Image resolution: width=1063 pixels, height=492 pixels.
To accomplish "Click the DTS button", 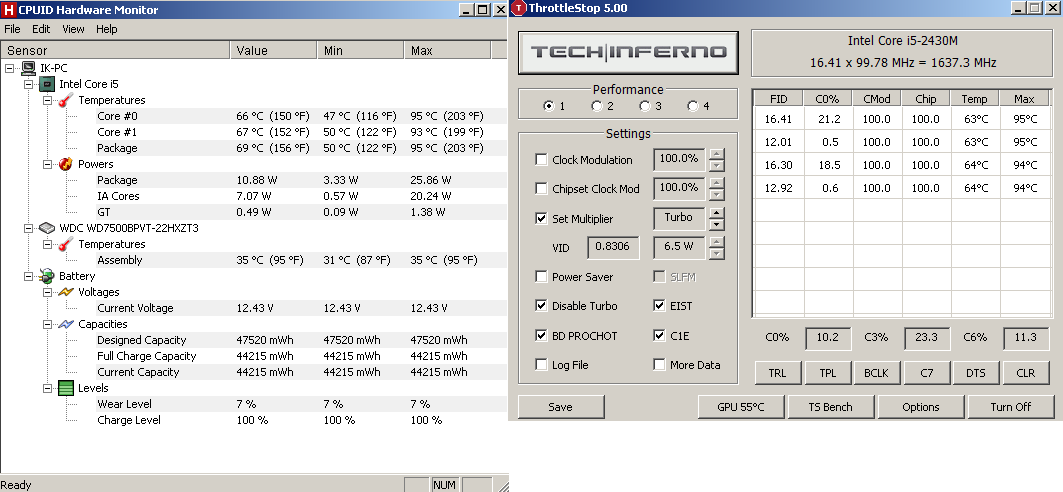I will 976,373.
